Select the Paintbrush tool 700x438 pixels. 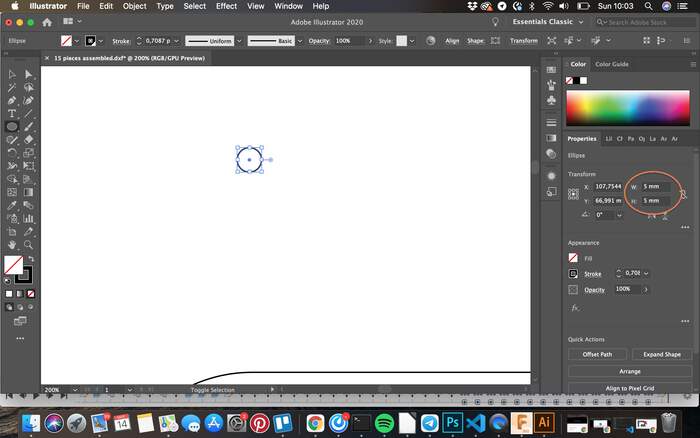click(29, 126)
